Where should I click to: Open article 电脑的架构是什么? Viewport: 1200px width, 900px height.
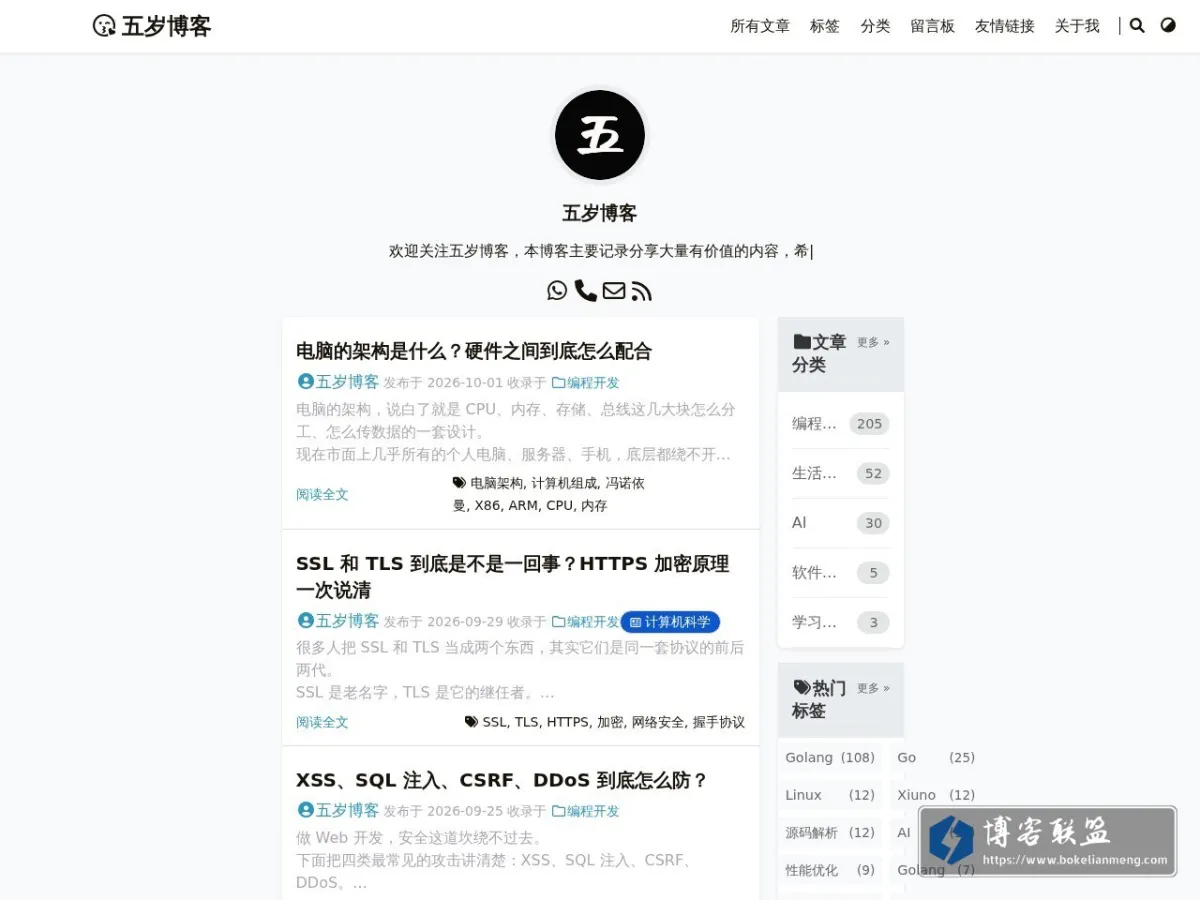tap(474, 351)
